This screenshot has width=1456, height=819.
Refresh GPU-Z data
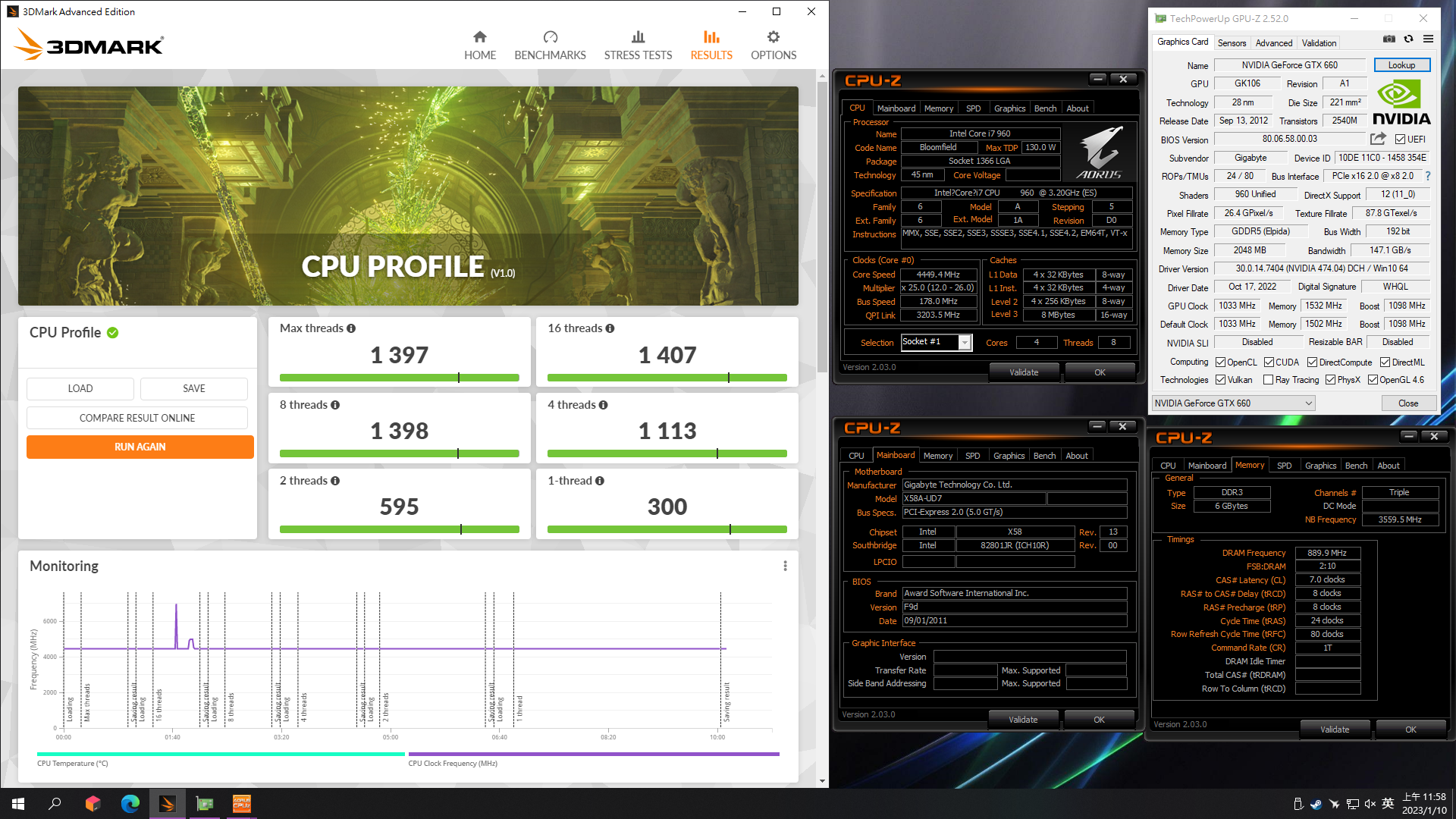tap(1408, 39)
